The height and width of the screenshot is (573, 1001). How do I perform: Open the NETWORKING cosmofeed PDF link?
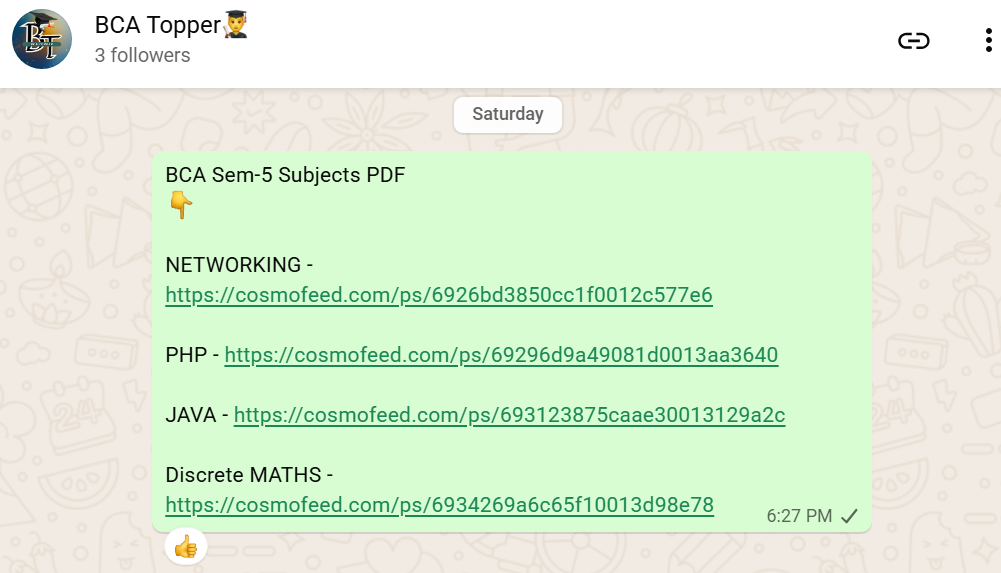(438, 295)
